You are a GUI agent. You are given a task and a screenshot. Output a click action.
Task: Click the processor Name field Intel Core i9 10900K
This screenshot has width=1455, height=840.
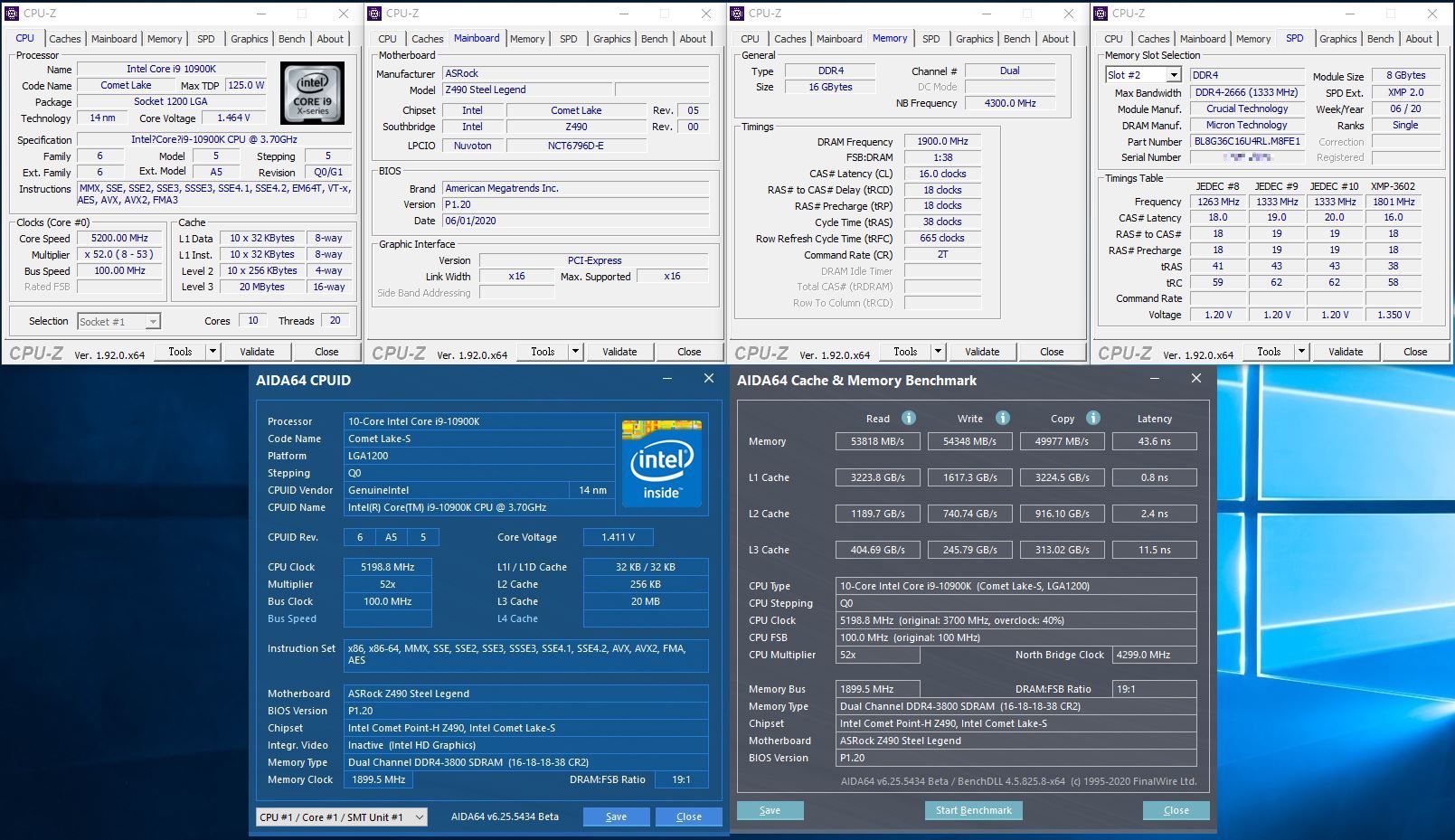click(x=172, y=69)
